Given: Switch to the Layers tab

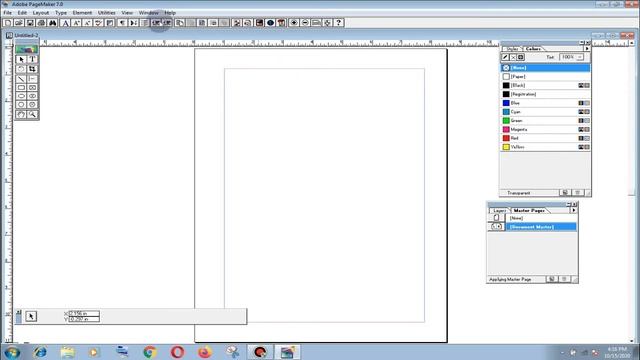Looking at the screenshot, I should click(x=500, y=210).
